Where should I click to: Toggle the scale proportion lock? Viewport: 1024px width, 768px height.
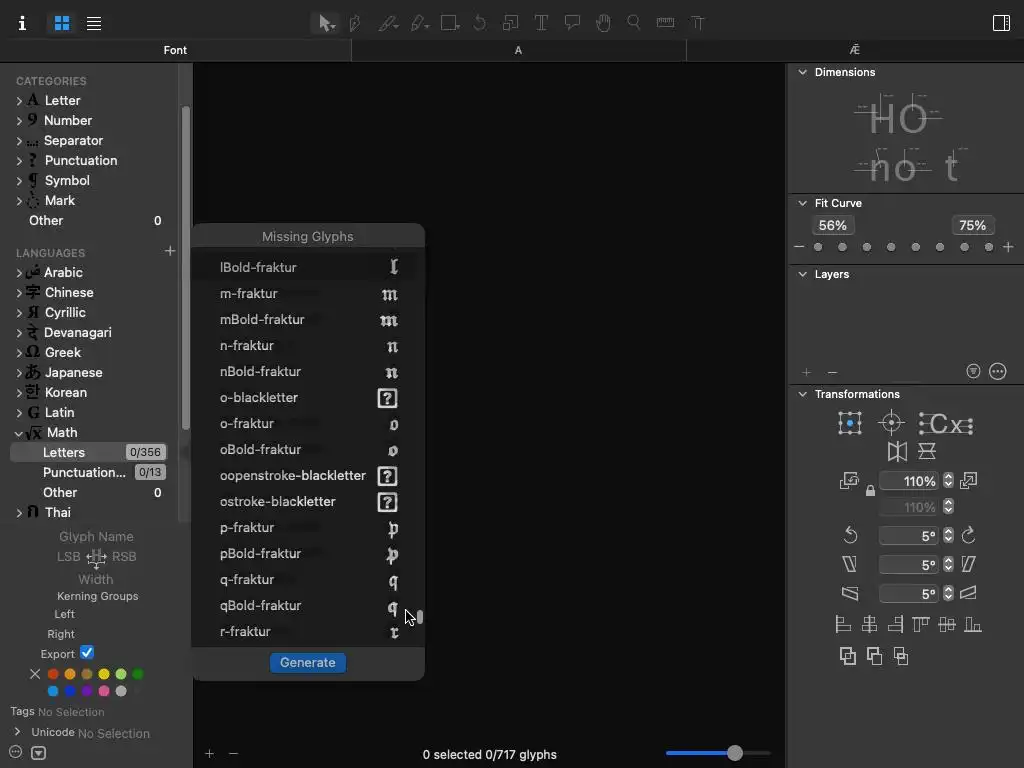point(870,490)
